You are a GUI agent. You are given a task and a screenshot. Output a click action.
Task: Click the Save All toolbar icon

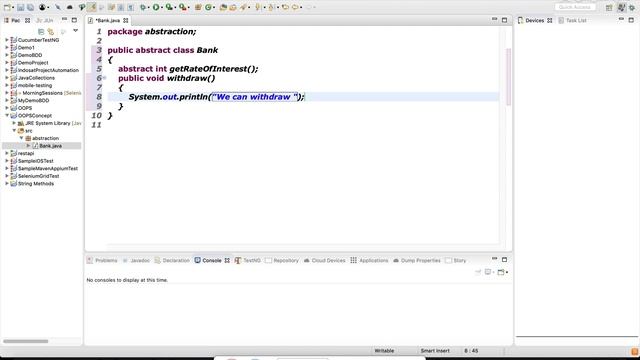pyautogui.click(x=30, y=7)
